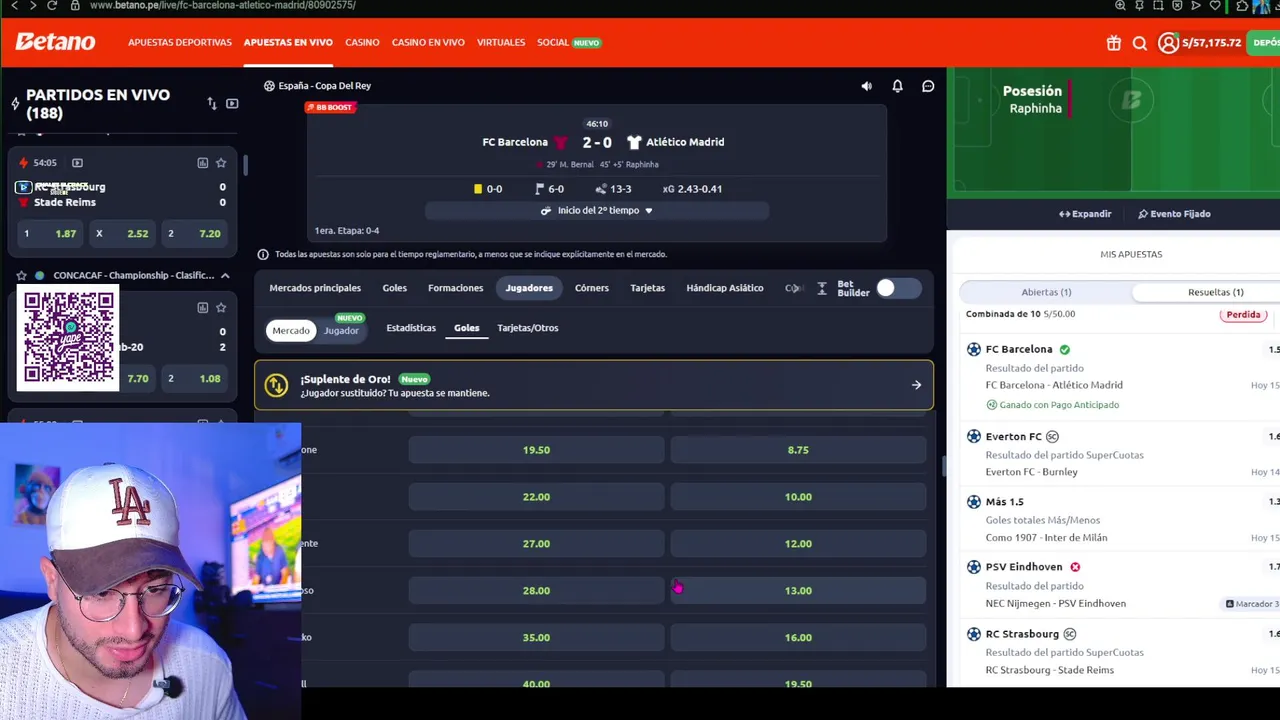Screen dimensions: 1280x720
Task: Open the gift promotions icon in header
Action: click(x=1114, y=43)
